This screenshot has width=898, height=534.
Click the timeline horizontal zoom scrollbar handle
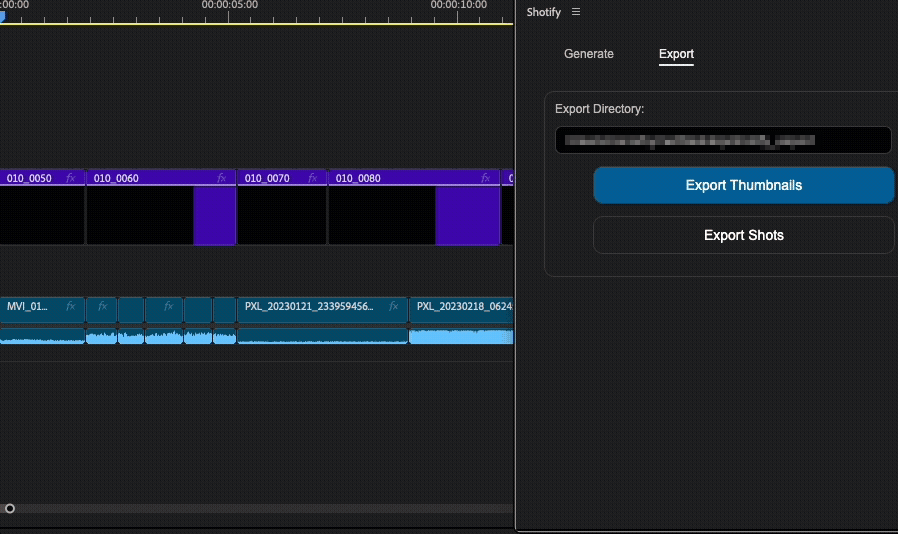(x=10, y=508)
